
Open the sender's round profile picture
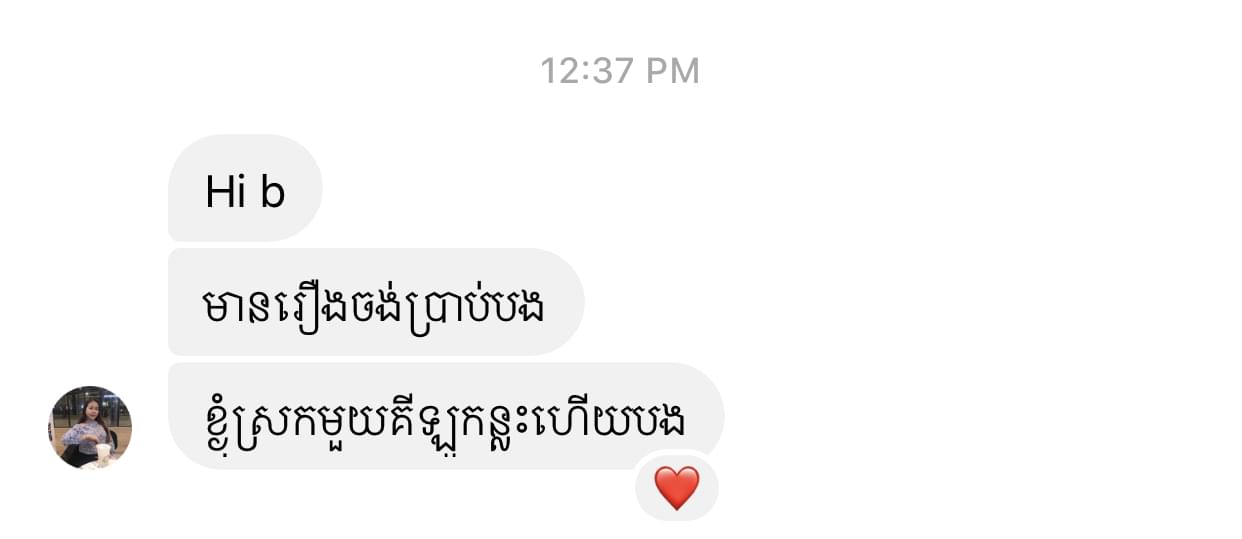coord(90,427)
